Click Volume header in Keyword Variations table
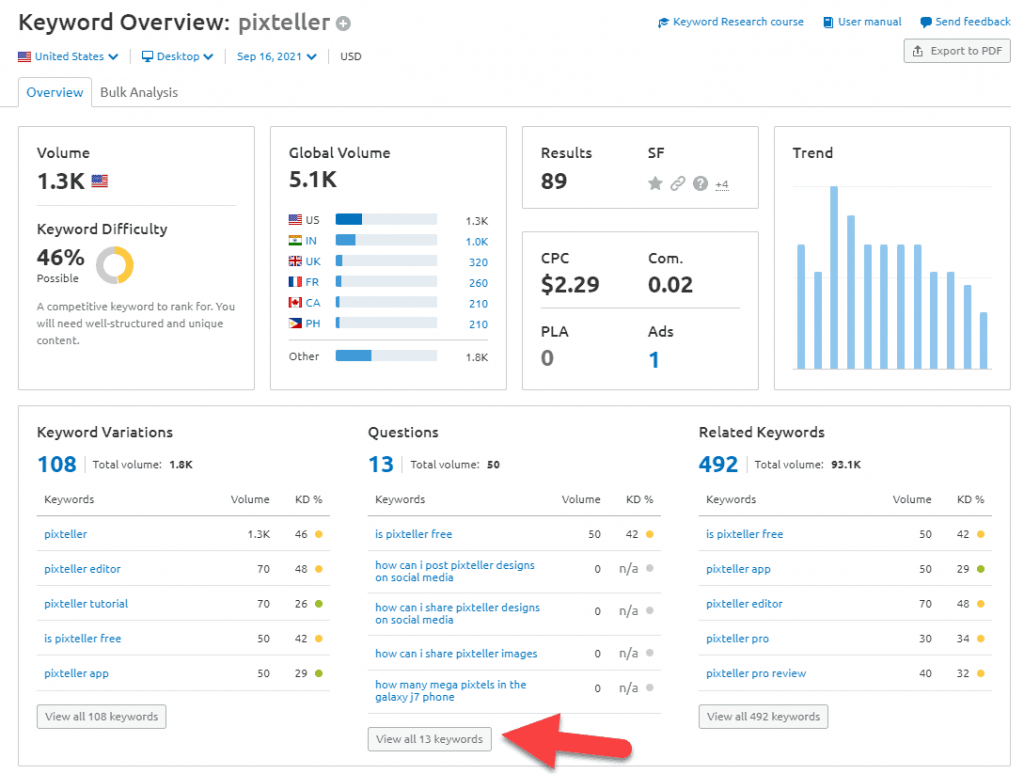 [249, 499]
